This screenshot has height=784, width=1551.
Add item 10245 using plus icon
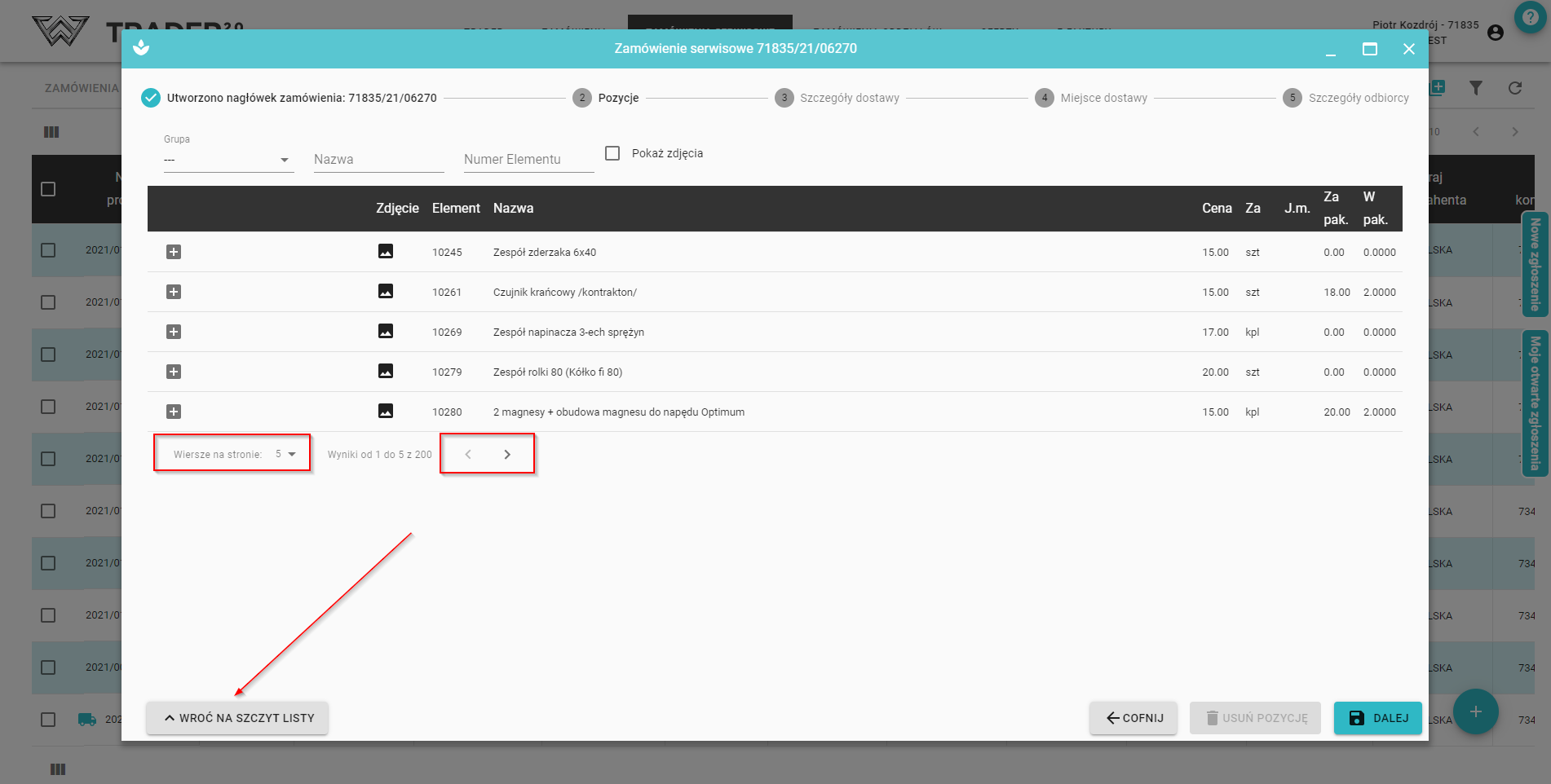click(x=174, y=252)
